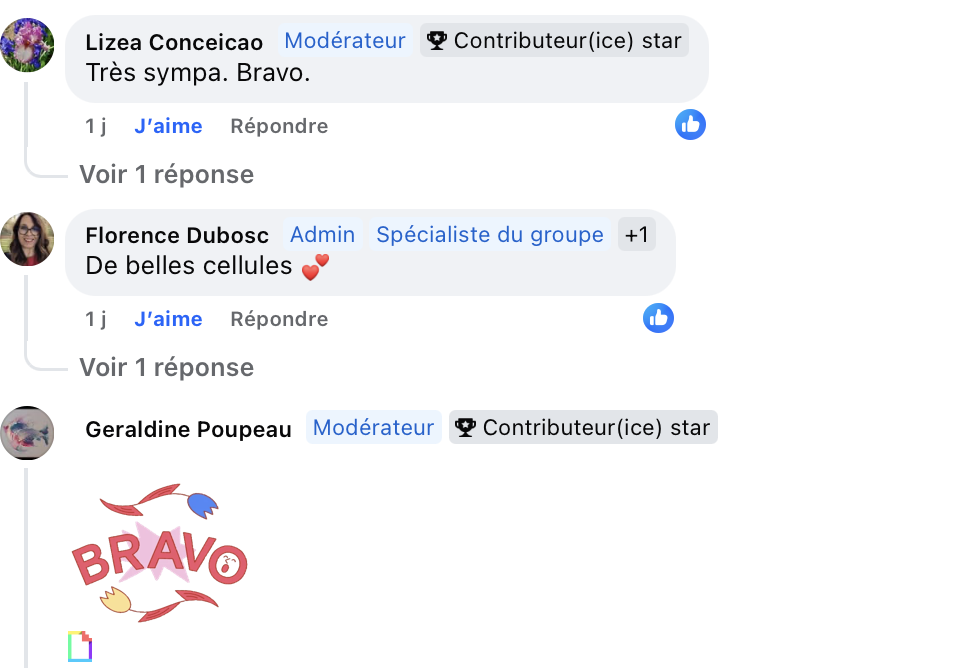The height and width of the screenshot is (668, 964).
Task: Open the BRAVO animated sticker
Action: tap(160, 552)
